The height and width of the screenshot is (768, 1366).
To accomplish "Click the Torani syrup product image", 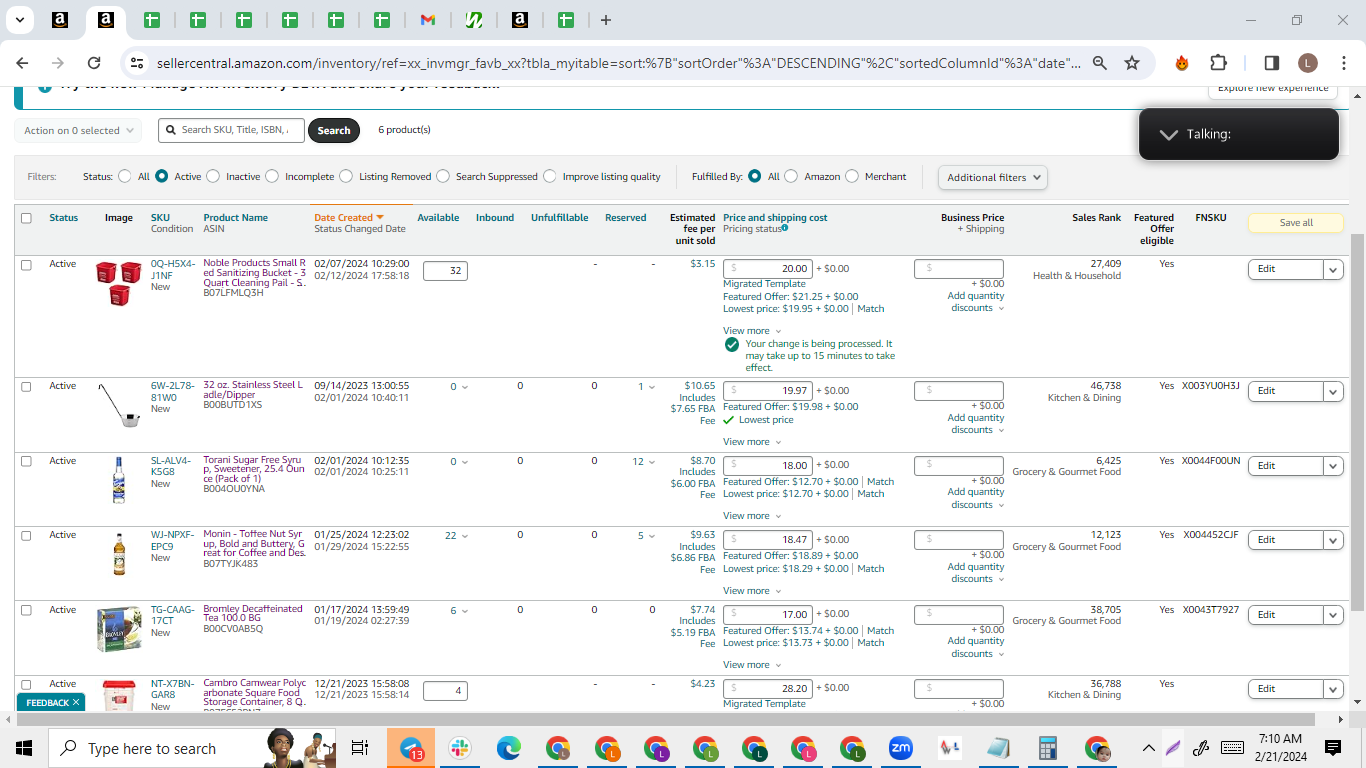I will tap(119, 480).
